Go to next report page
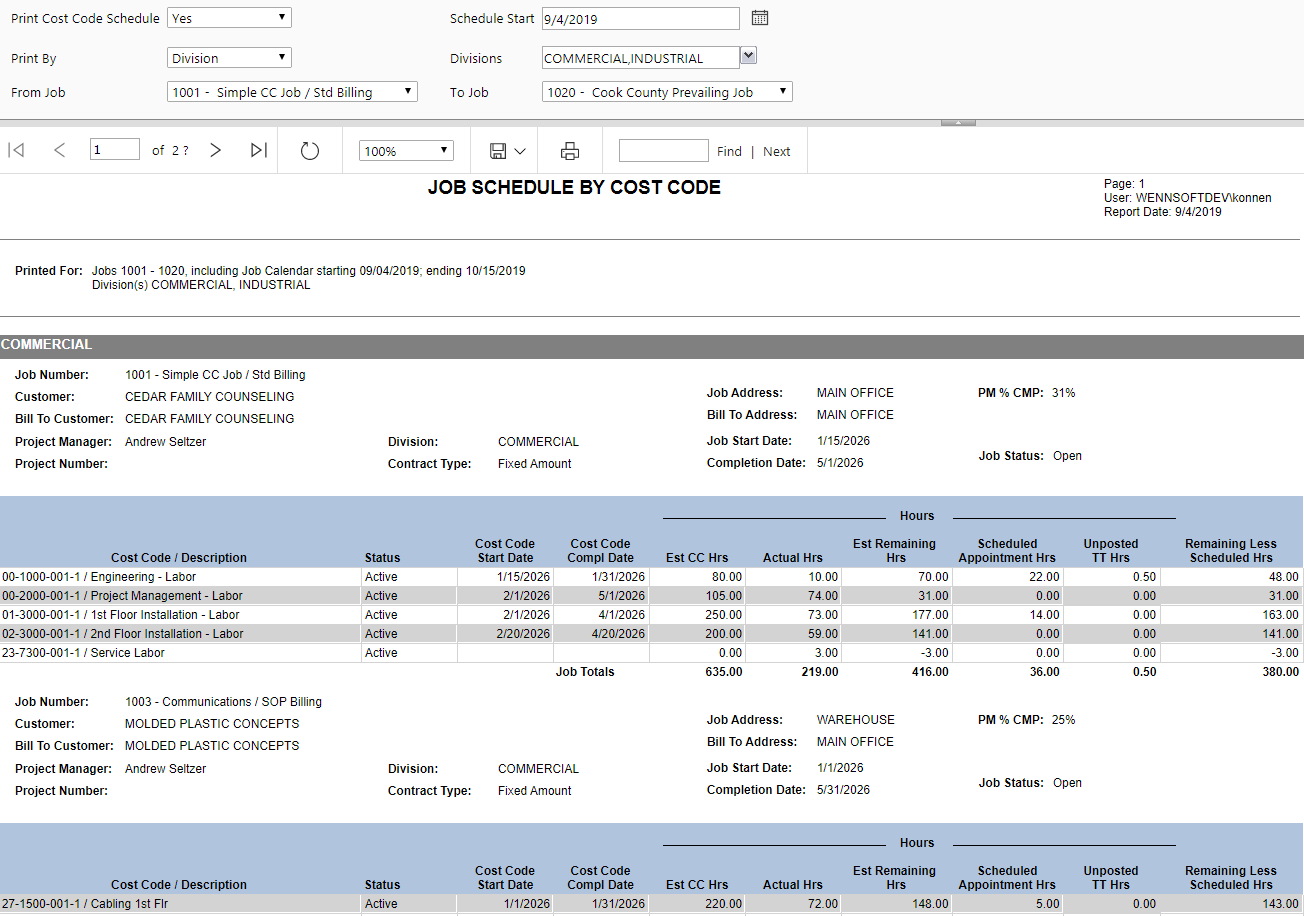1304x916 pixels. coord(215,150)
